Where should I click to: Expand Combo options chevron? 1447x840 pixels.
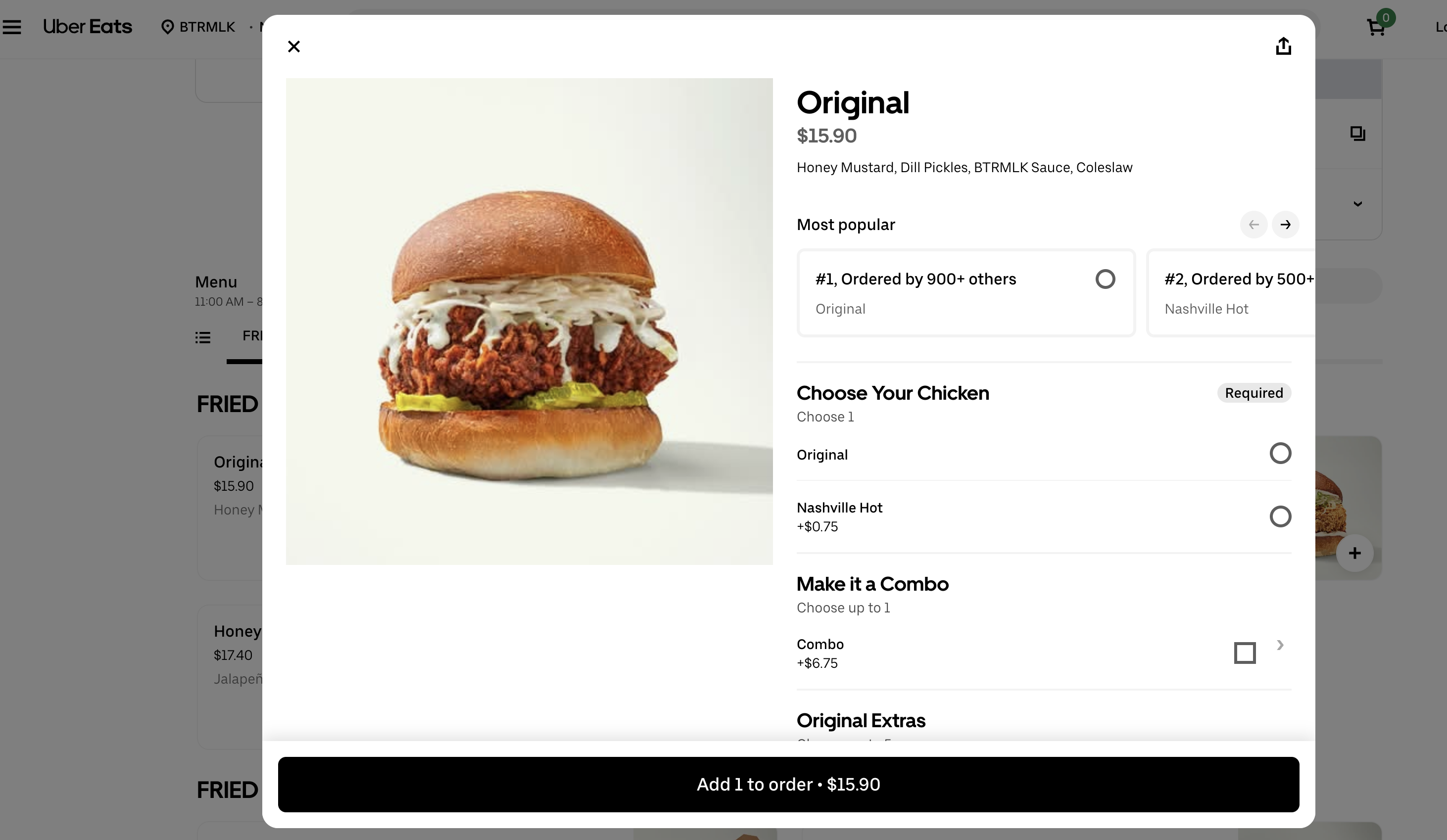[x=1280, y=646]
